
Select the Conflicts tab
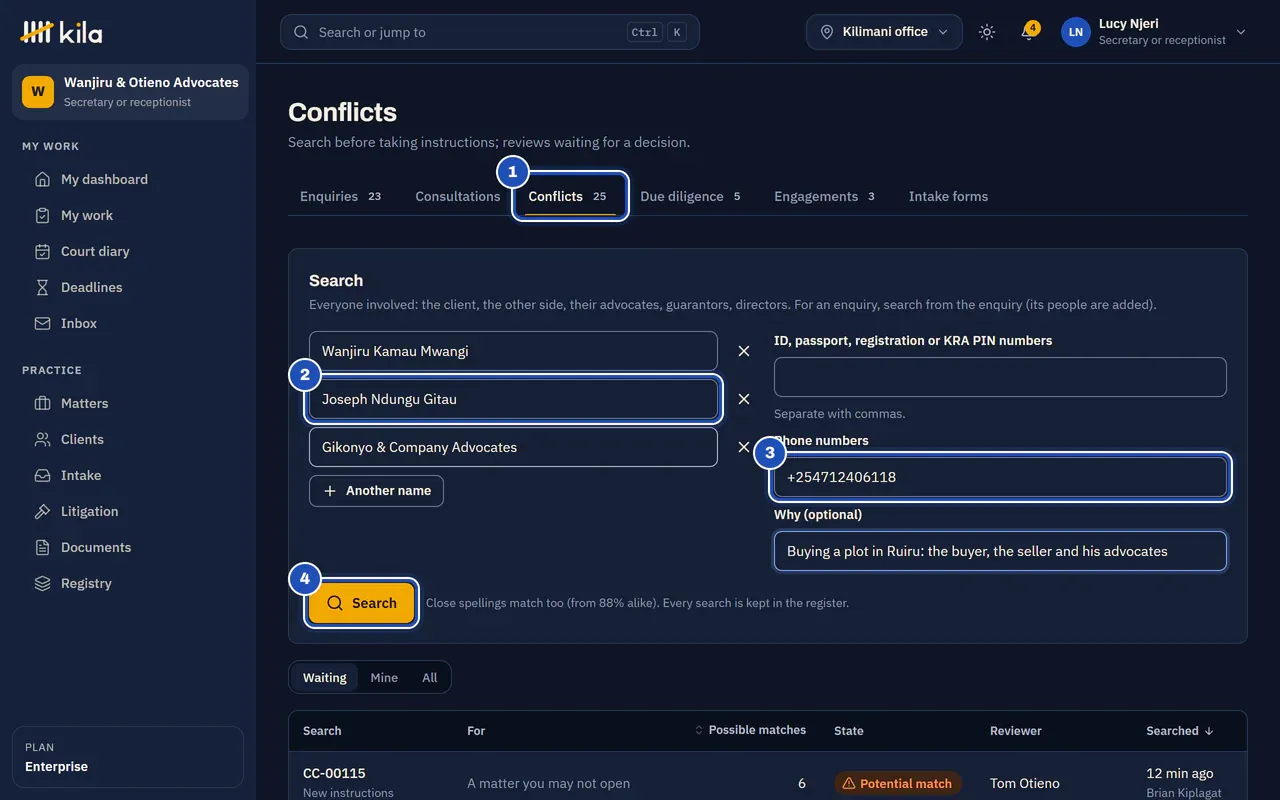point(570,196)
